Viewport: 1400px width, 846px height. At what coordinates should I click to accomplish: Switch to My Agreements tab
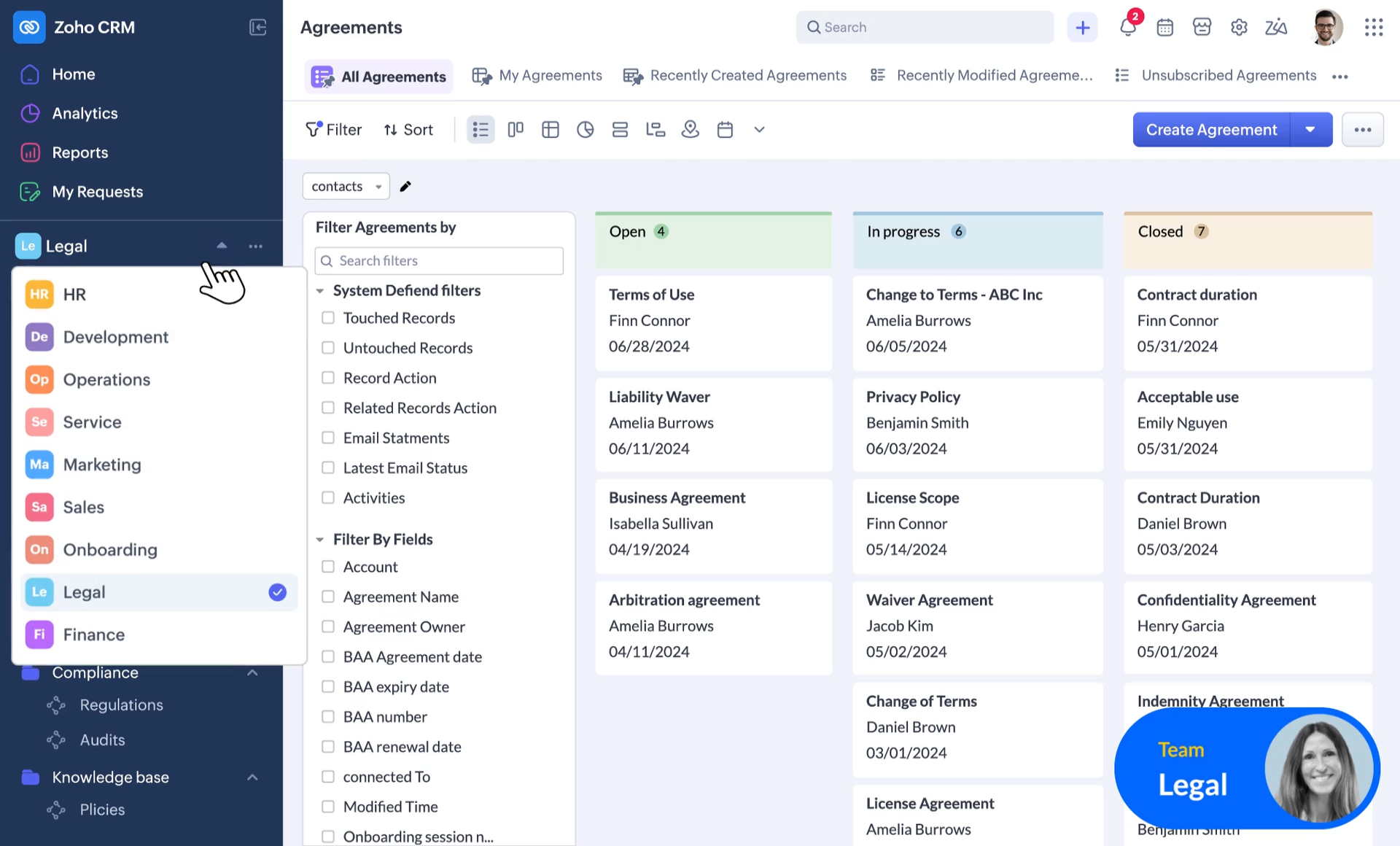[x=537, y=76]
